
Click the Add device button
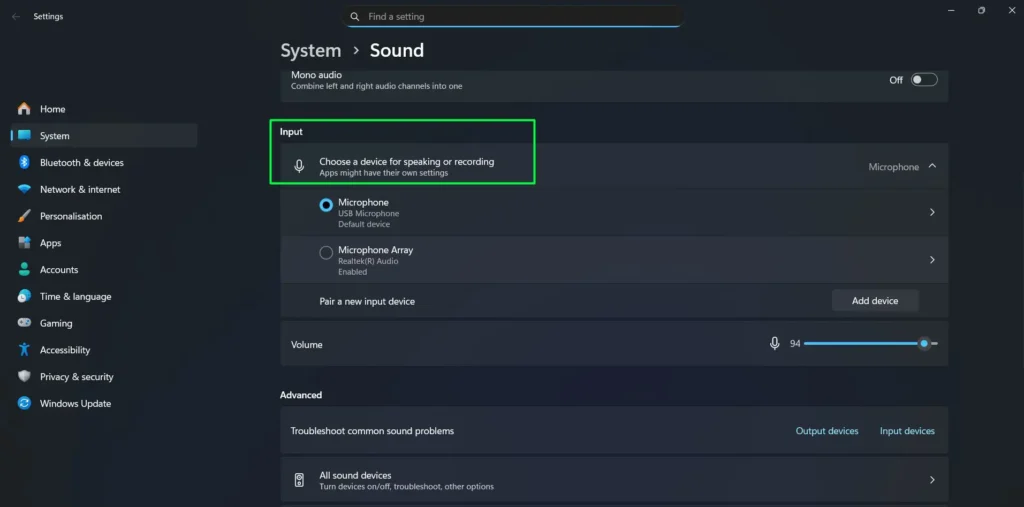875,301
